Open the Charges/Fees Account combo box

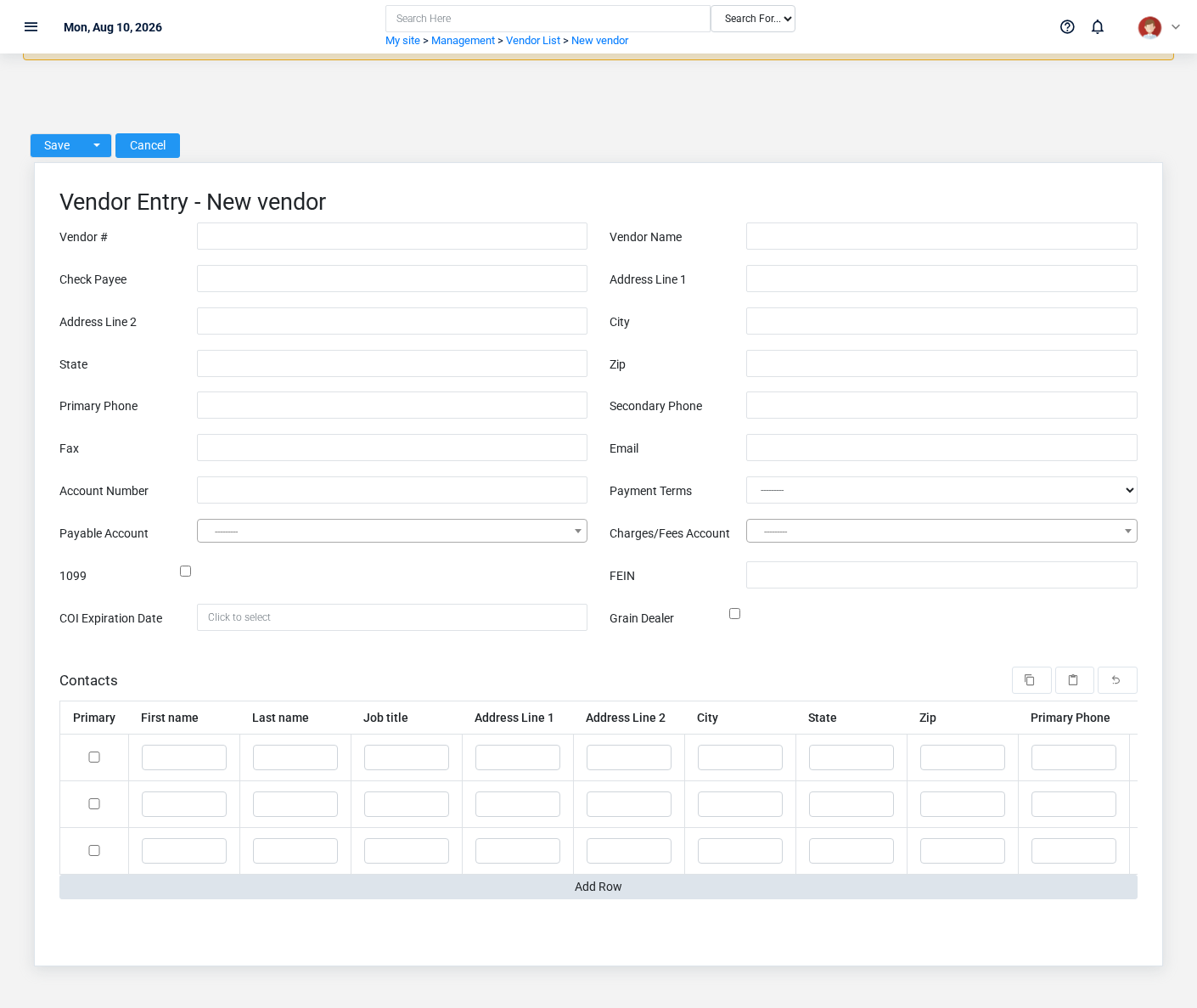(941, 531)
